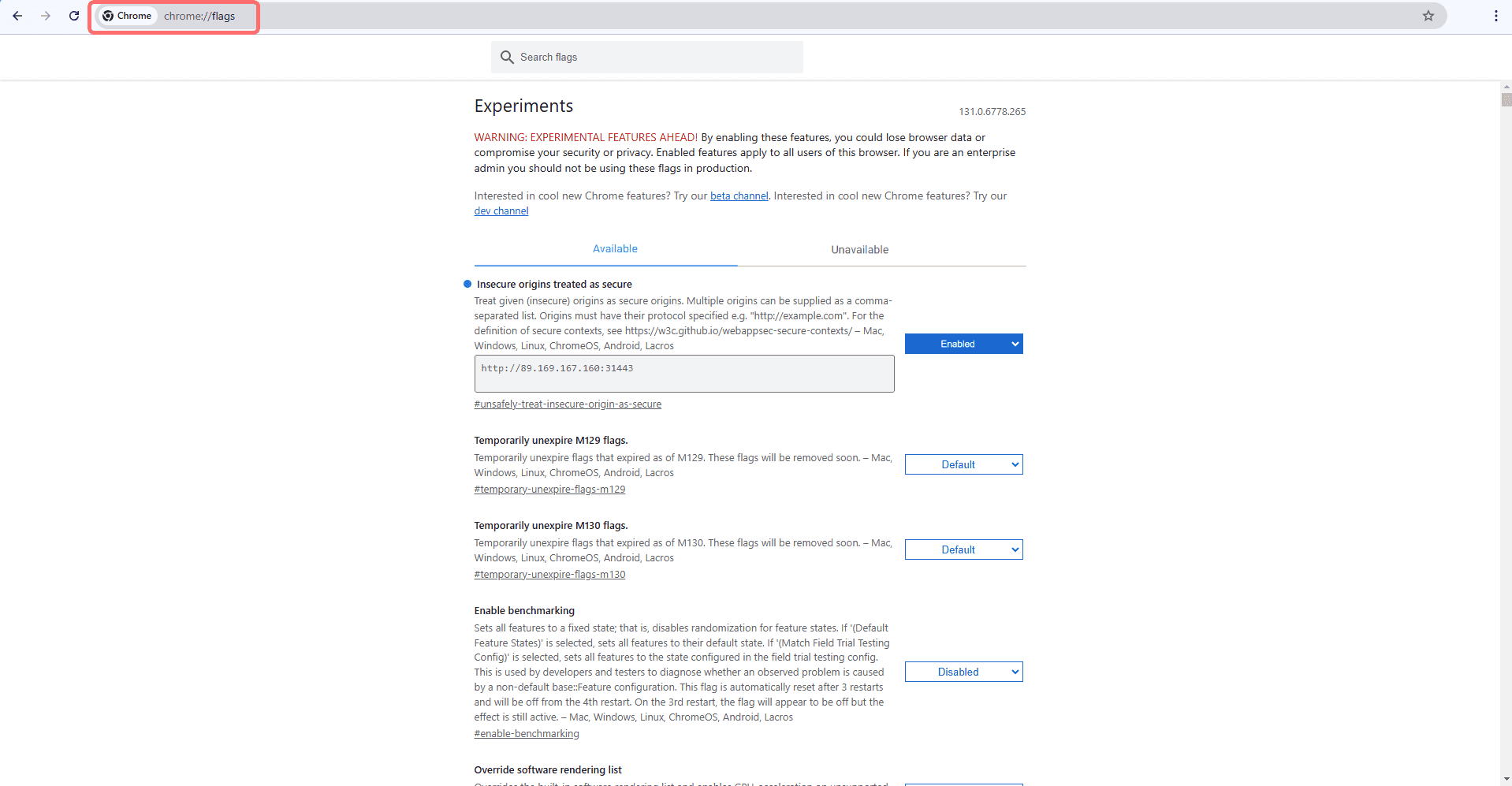The height and width of the screenshot is (786, 1512).
Task: Click the scrollbar up arrow
Action: pos(1506,87)
